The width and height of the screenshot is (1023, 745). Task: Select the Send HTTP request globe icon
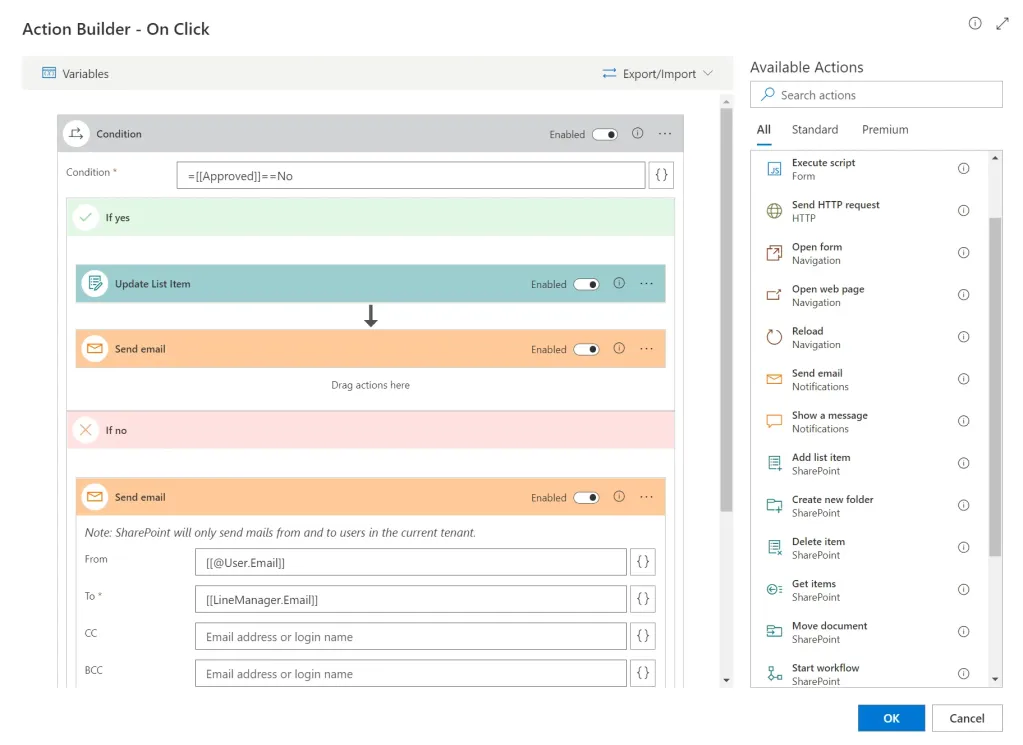tap(774, 211)
